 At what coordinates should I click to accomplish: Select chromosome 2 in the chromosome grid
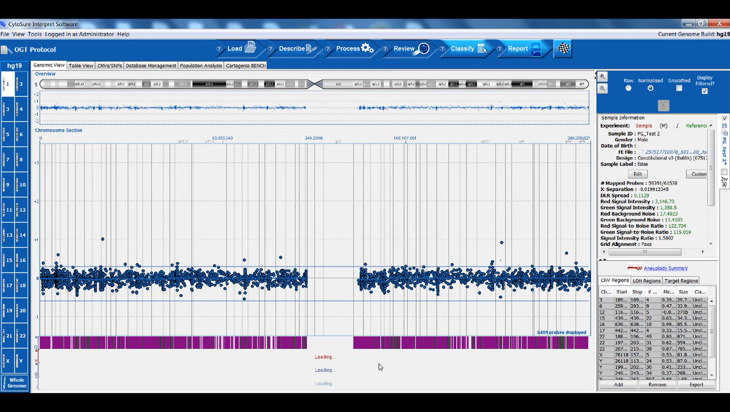(21, 84)
